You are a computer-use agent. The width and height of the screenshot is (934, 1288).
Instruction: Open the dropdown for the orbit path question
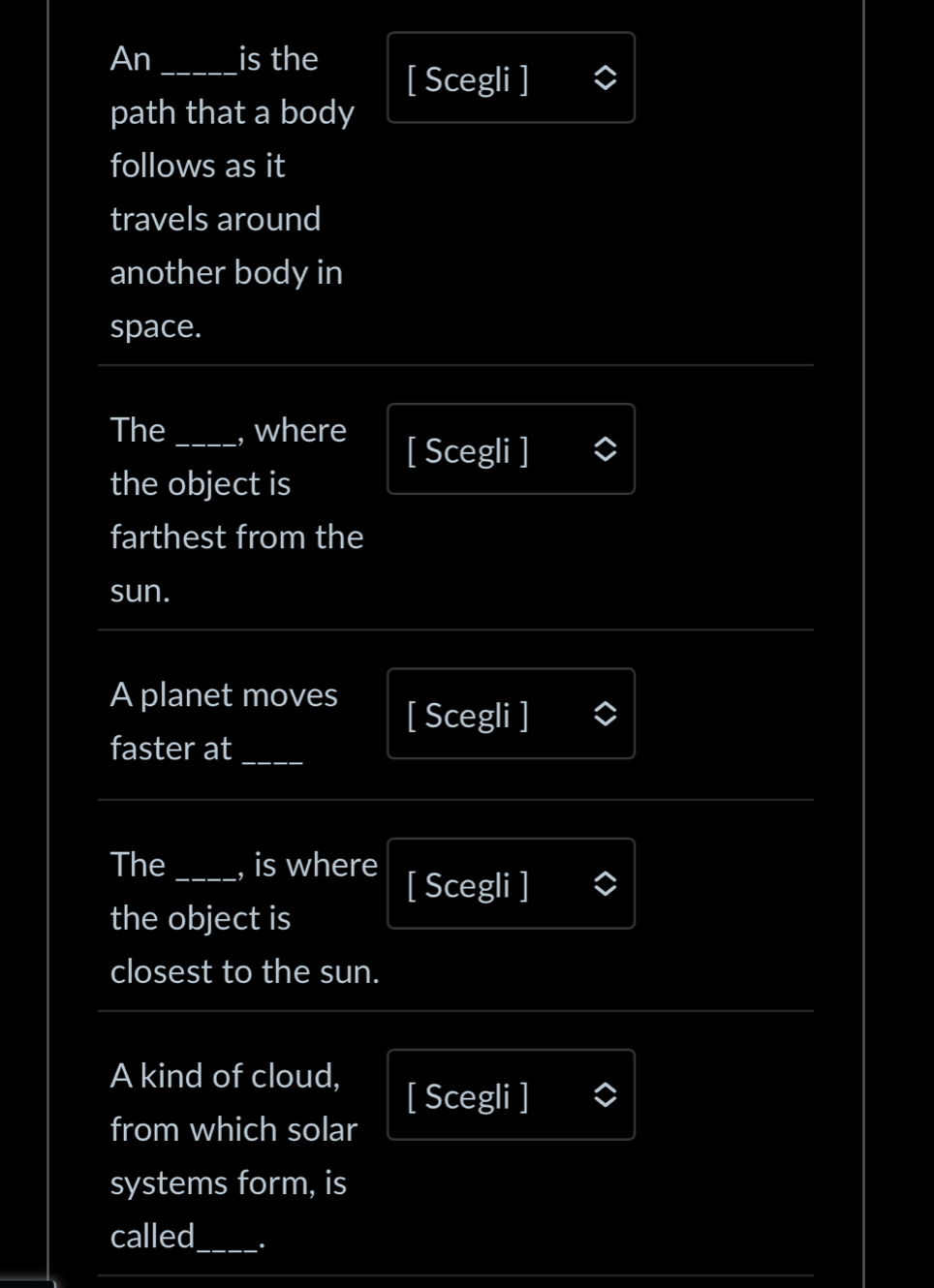point(511,78)
